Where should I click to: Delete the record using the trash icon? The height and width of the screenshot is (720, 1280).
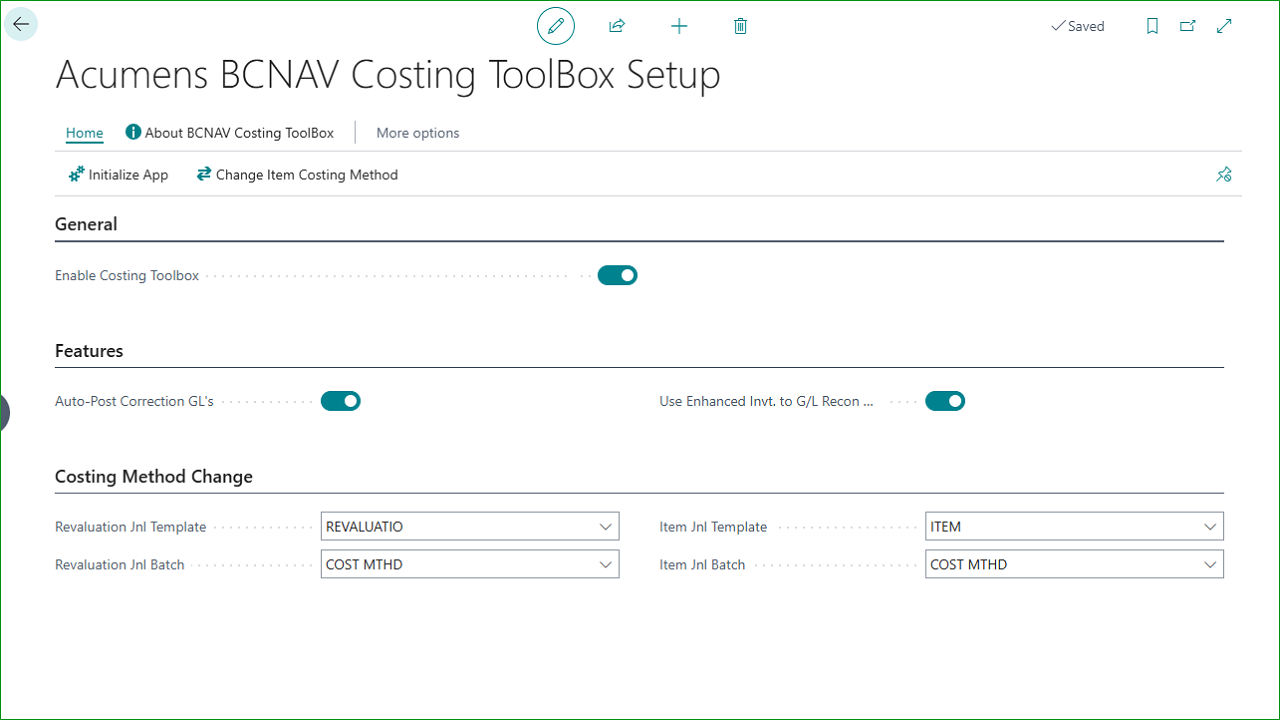coord(740,26)
